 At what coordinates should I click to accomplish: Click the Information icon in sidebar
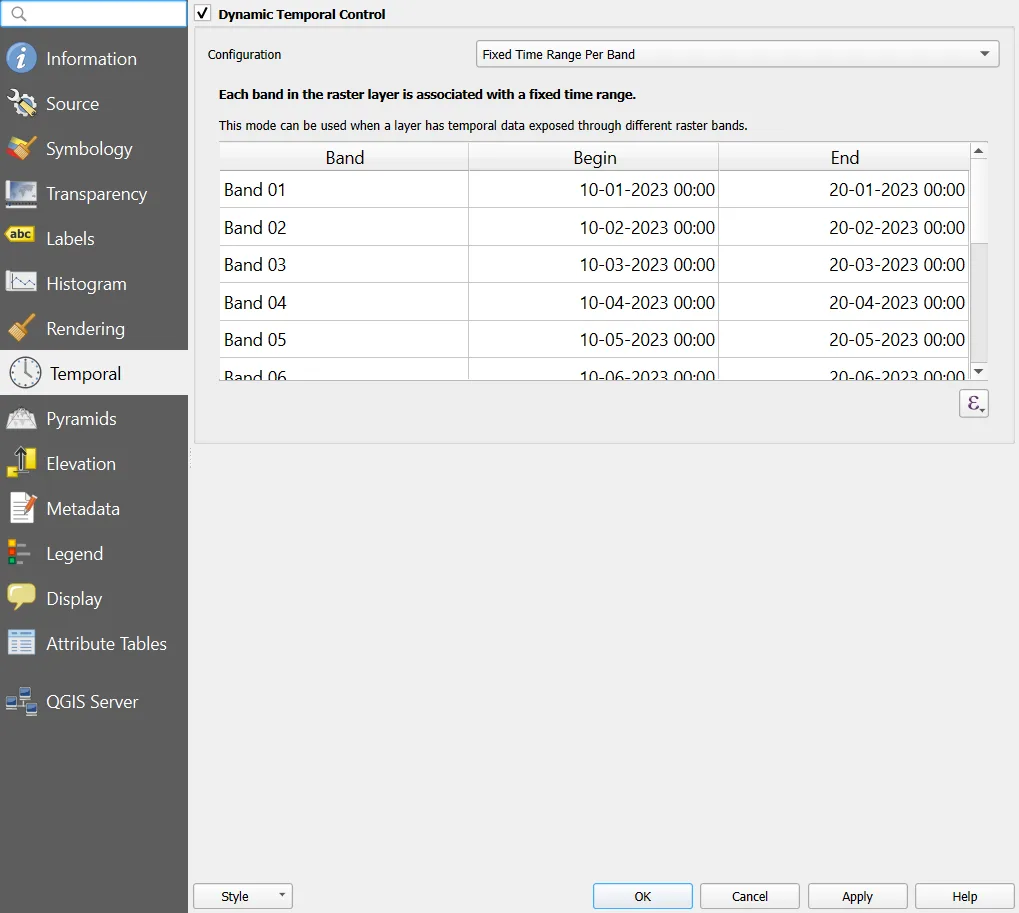coord(21,58)
